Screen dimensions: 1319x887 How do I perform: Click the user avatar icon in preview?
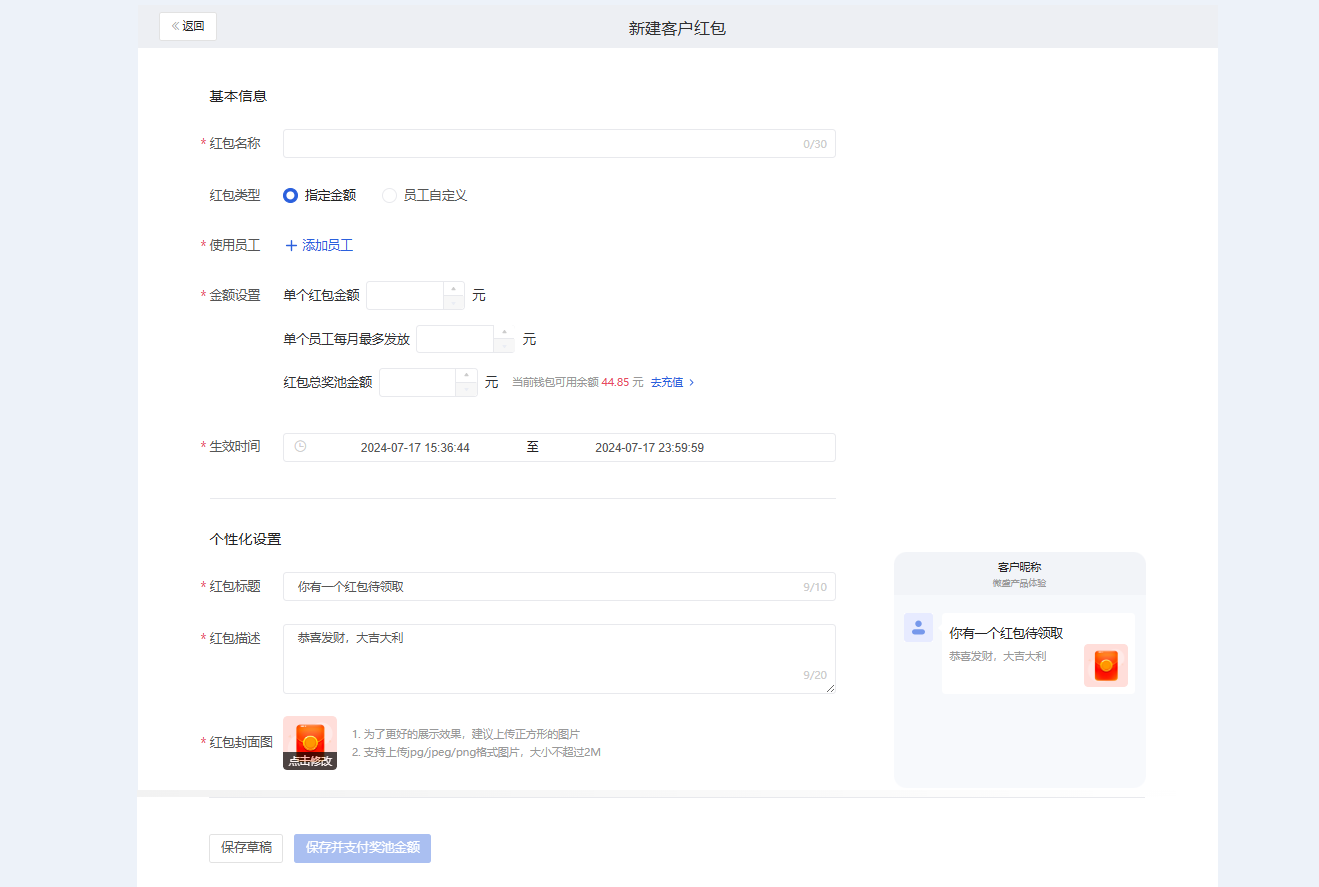(918, 627)
